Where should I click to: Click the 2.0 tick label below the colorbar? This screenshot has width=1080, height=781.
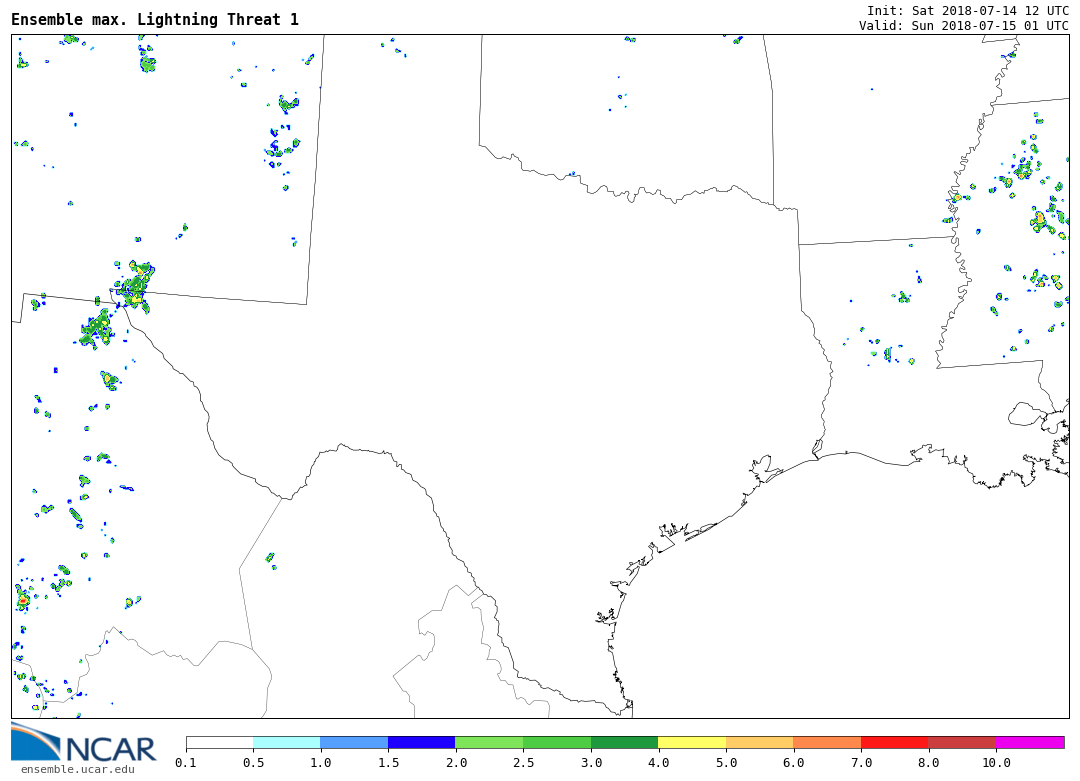click(455, 763)
